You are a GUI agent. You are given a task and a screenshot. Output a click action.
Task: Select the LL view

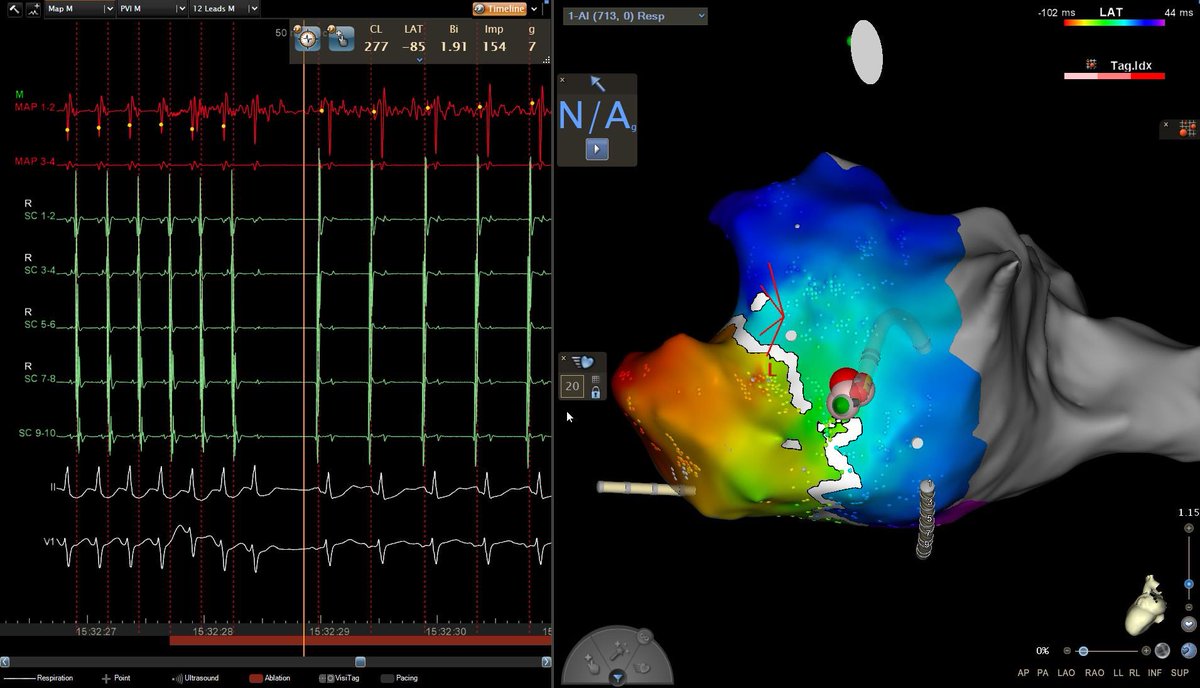[1120, 674]
